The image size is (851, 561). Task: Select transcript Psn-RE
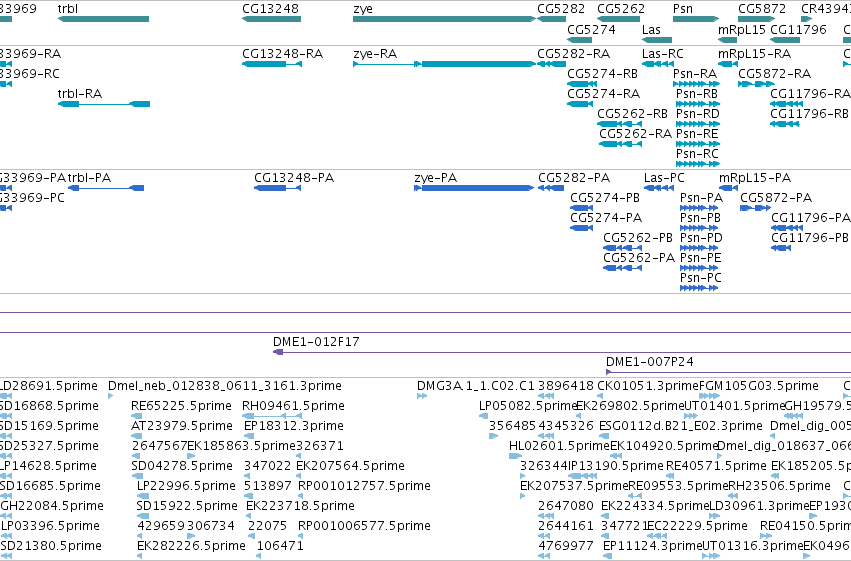(x=698, y=144)
